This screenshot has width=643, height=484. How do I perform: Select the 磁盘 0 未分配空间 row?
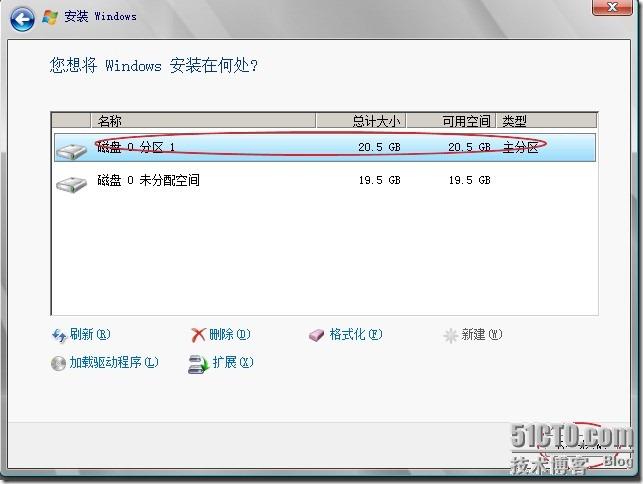325,180
